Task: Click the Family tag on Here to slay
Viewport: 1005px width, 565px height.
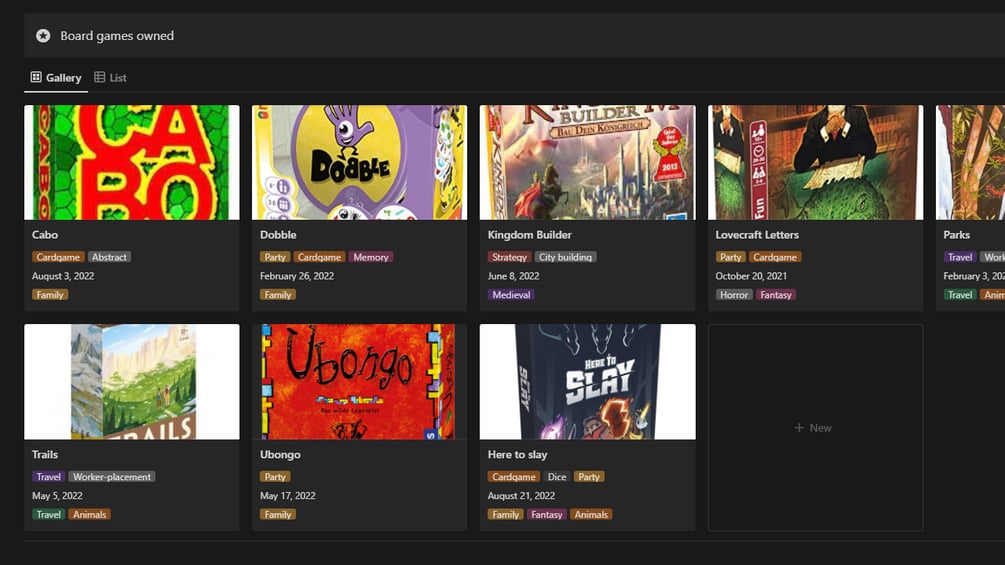Action: (505, 514)
